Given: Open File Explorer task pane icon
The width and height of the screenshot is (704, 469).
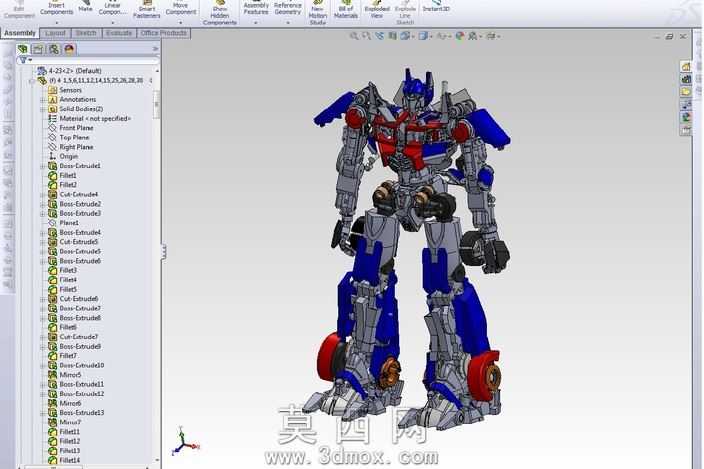Looking at the screenshot, I should coord(686,92).
